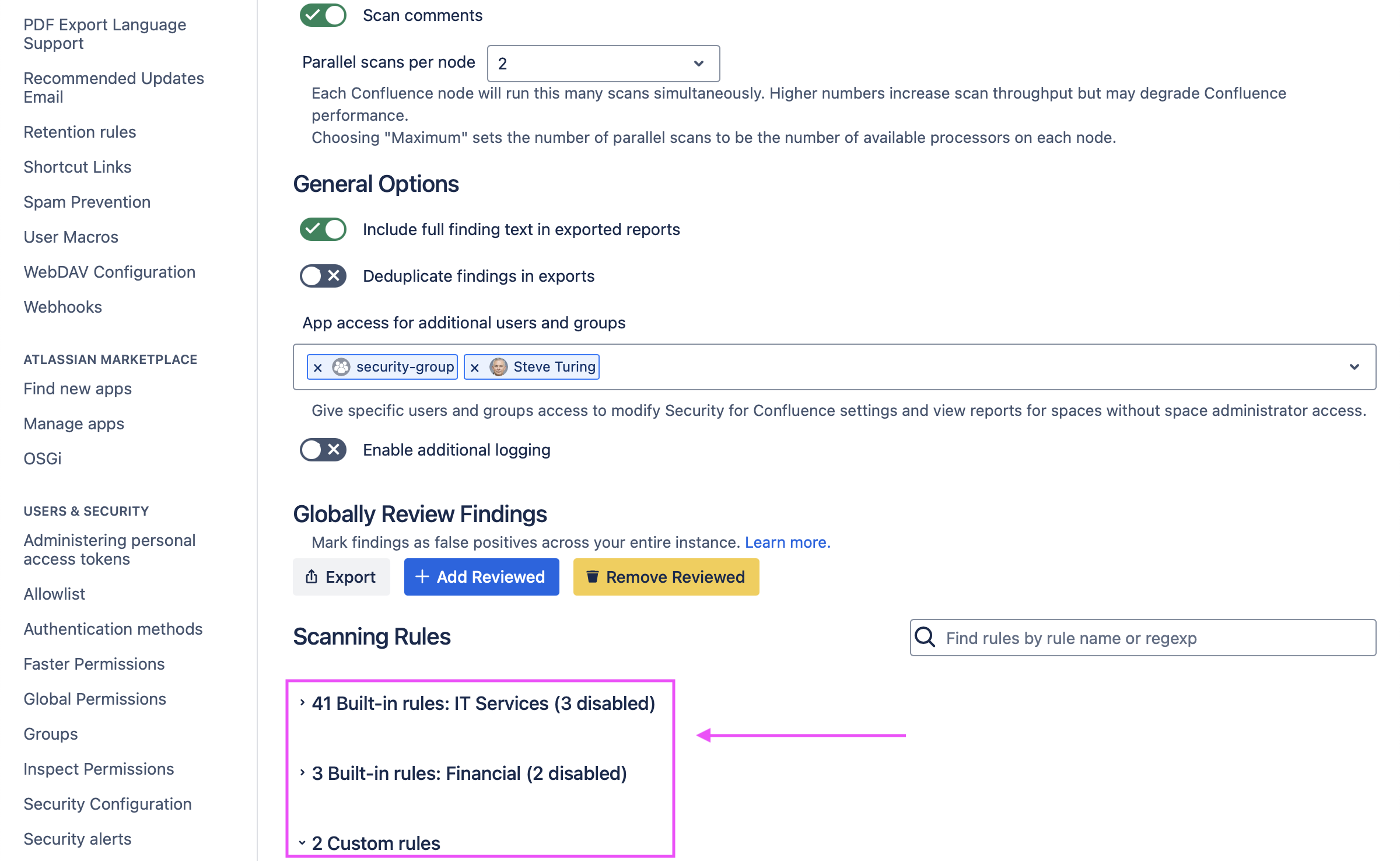Remove the Steve Turing tag with its x icon
The height and width of the screenshot is (861, 1400).
(475, 367)
